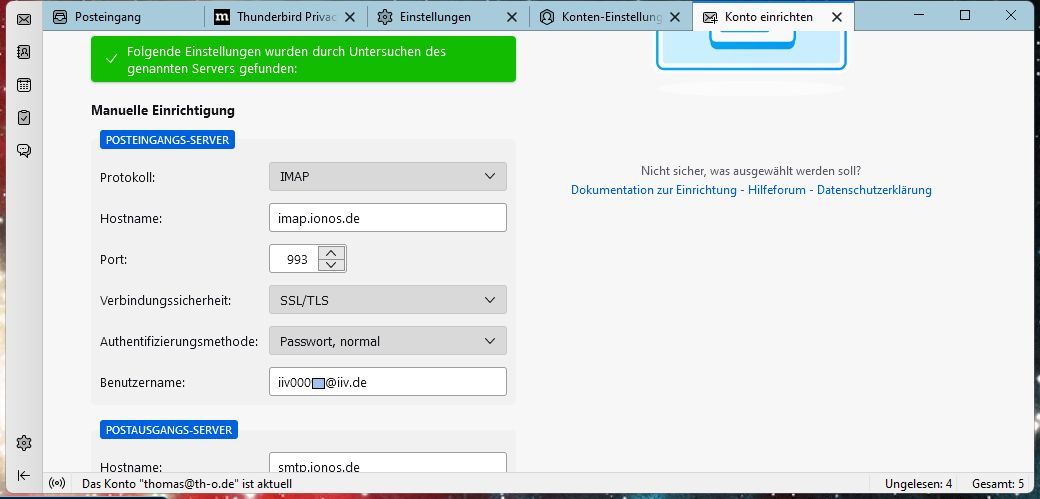Open Address Book from sidebar
The height and width of the screenshot is (499, 1040).
point(24,52)
